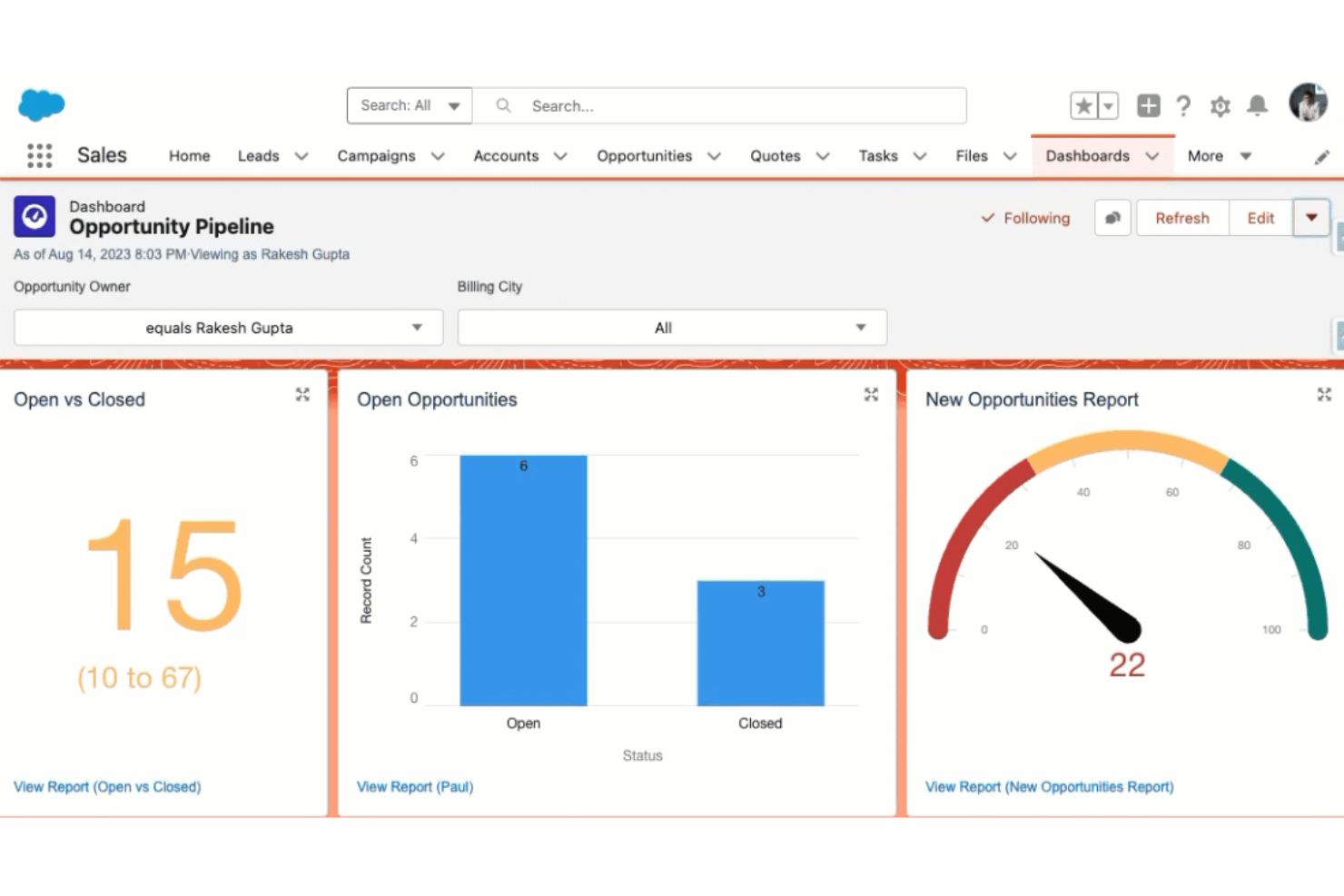
Task: Click the gauge needle on the chart
Action: [x=1090, y=596]
